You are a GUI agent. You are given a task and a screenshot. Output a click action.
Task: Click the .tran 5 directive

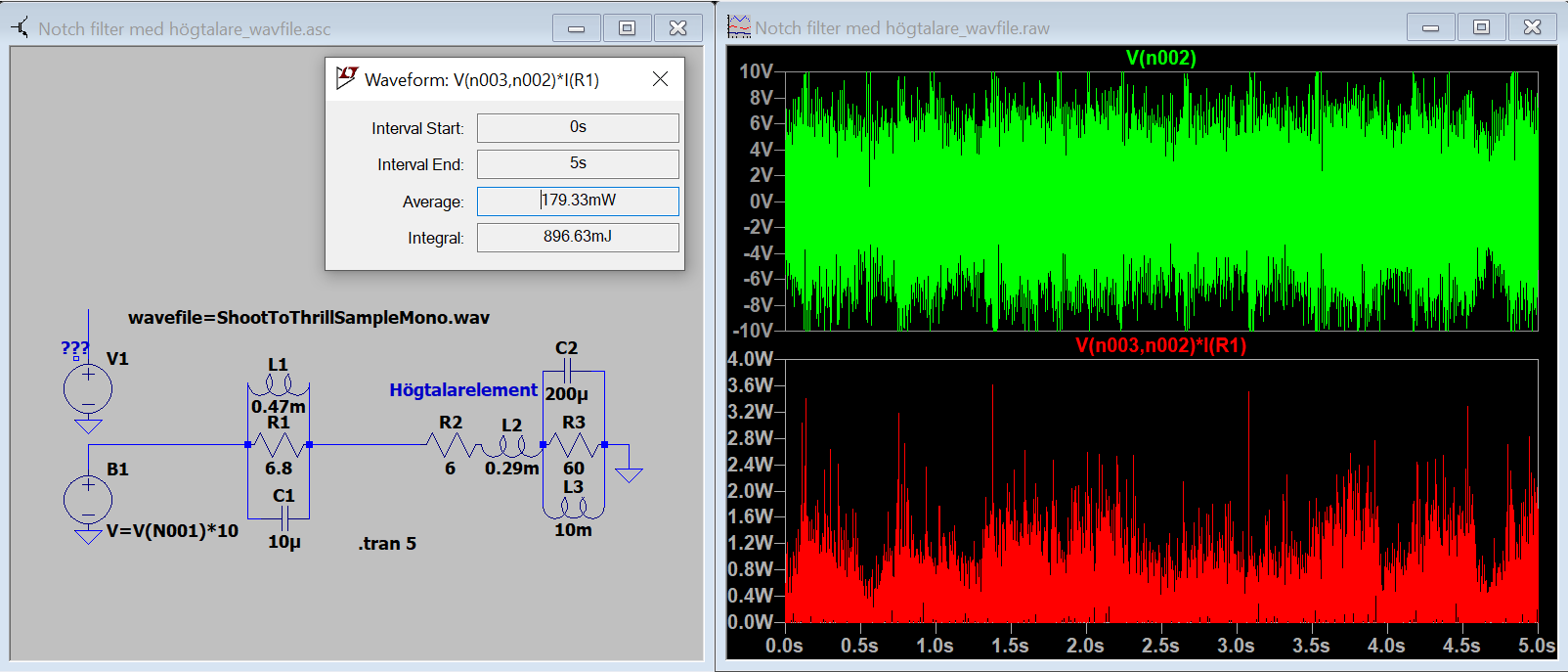click(387, 544)
